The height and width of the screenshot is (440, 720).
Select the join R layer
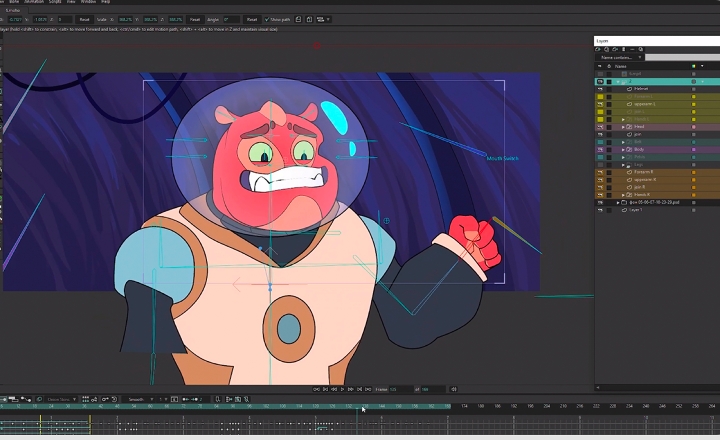640,187
